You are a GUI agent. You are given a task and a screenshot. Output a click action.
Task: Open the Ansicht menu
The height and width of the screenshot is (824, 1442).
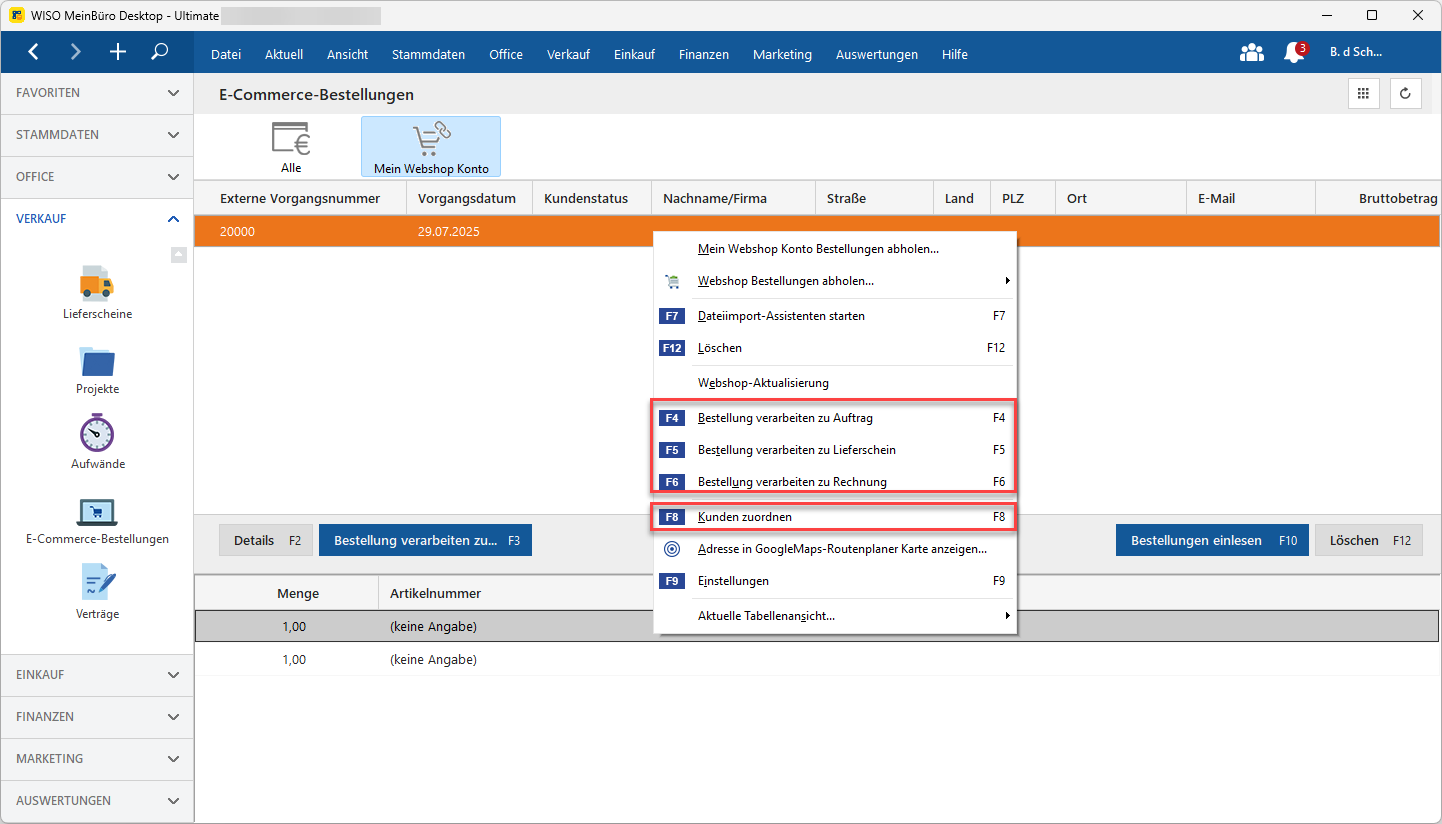coord(347,55)
